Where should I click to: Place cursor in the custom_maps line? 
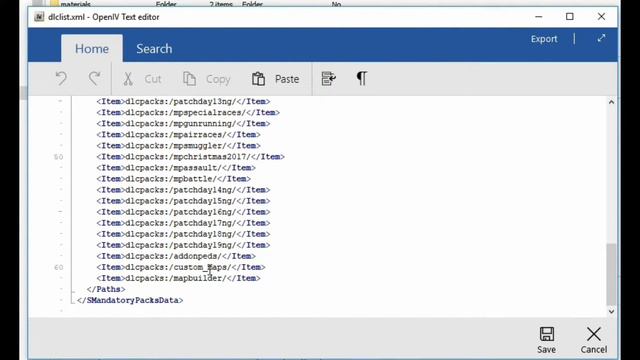tap(181, 267)
